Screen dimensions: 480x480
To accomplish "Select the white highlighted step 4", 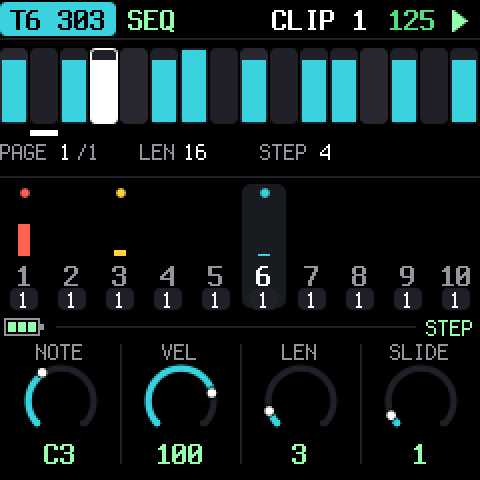I will tap(104, 86).
